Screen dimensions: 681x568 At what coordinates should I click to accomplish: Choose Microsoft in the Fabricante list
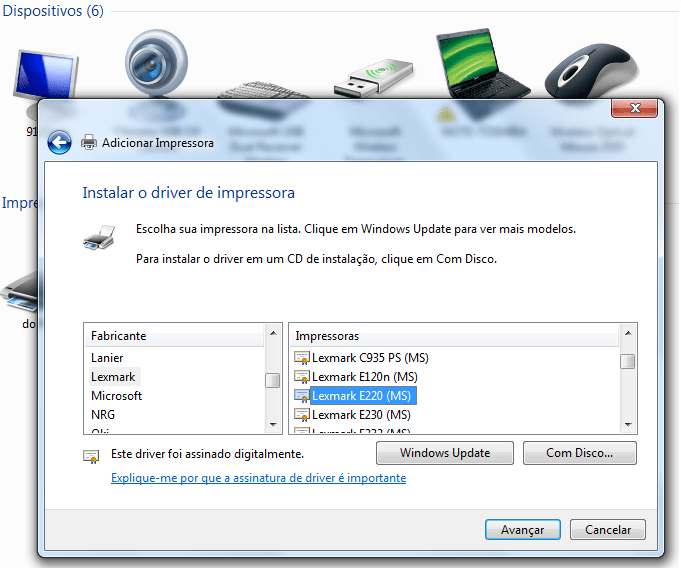116,396
